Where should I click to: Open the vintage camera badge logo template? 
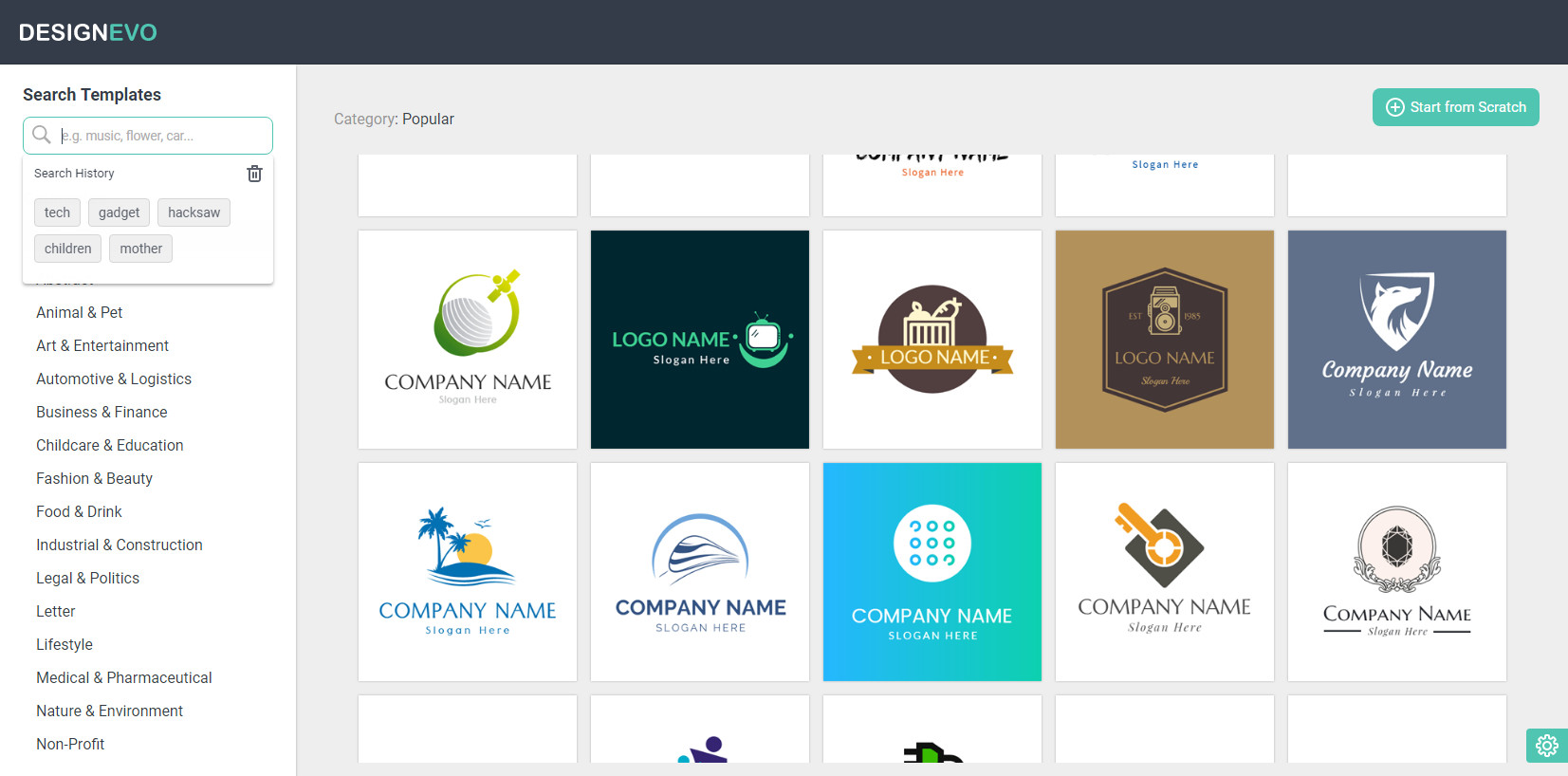coord(1164,340)
